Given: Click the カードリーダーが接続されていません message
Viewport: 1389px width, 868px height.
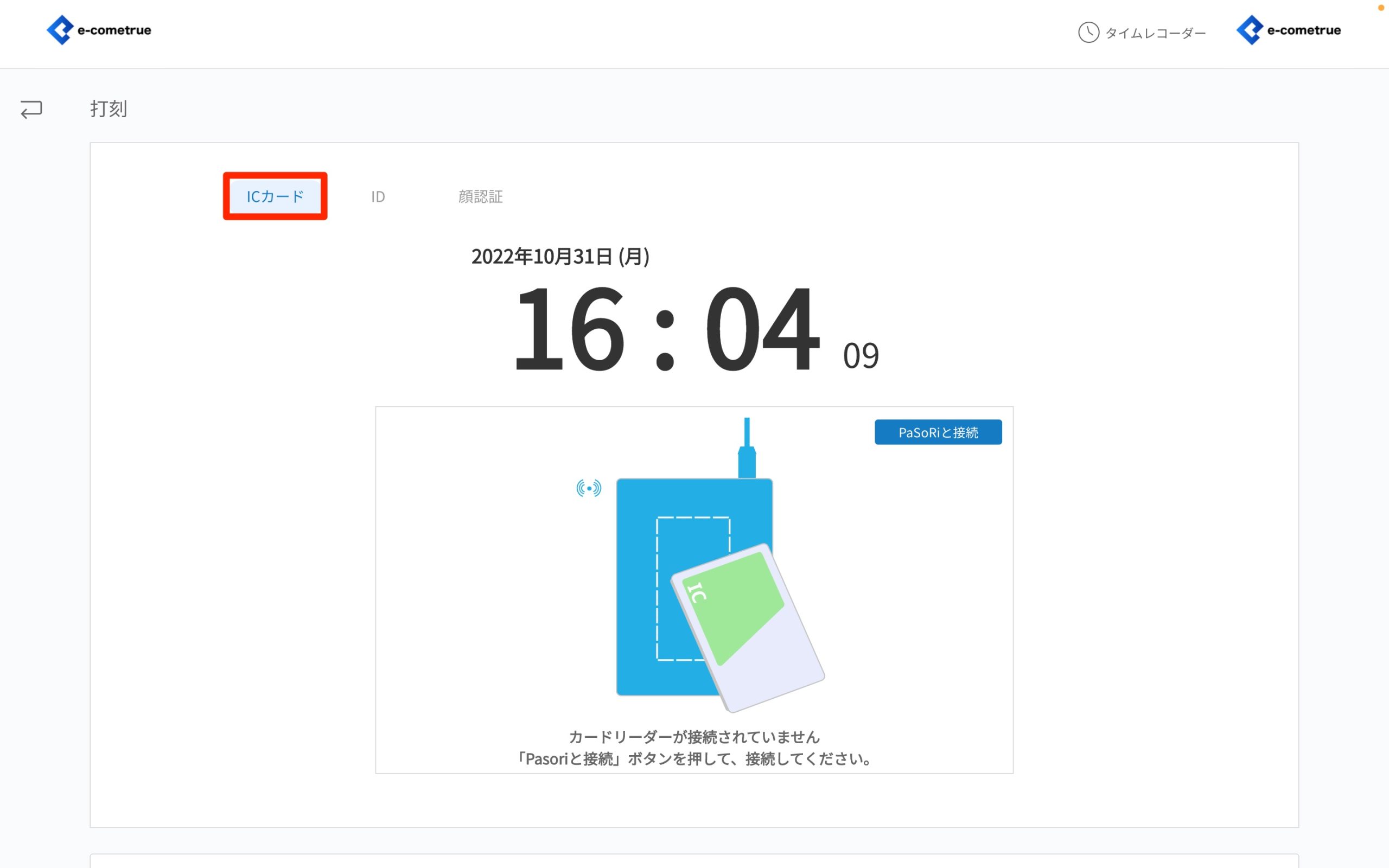Looking at the screenshot, I should (694, 737).
